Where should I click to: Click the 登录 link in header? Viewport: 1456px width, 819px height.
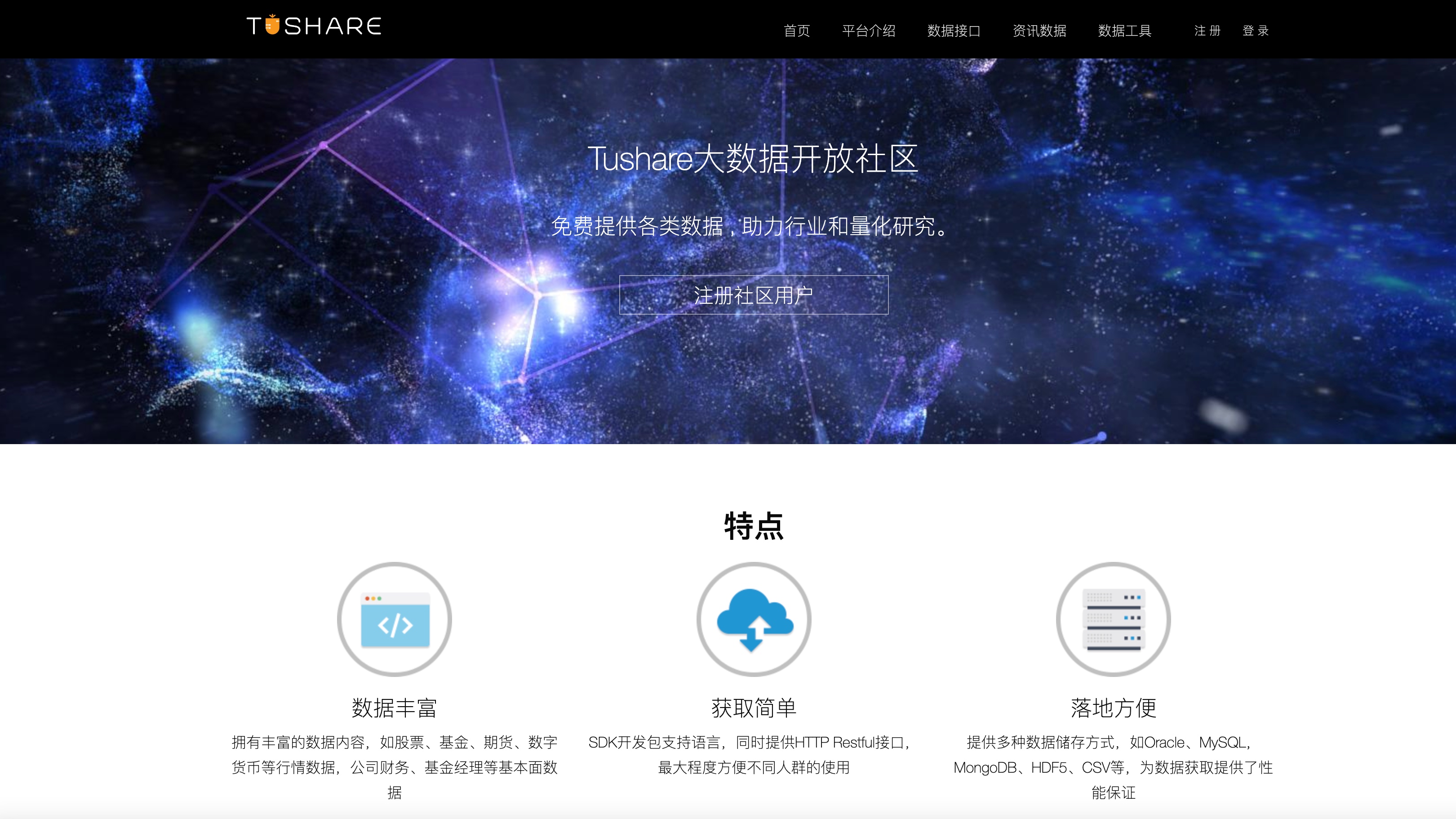pos(1255,31)
